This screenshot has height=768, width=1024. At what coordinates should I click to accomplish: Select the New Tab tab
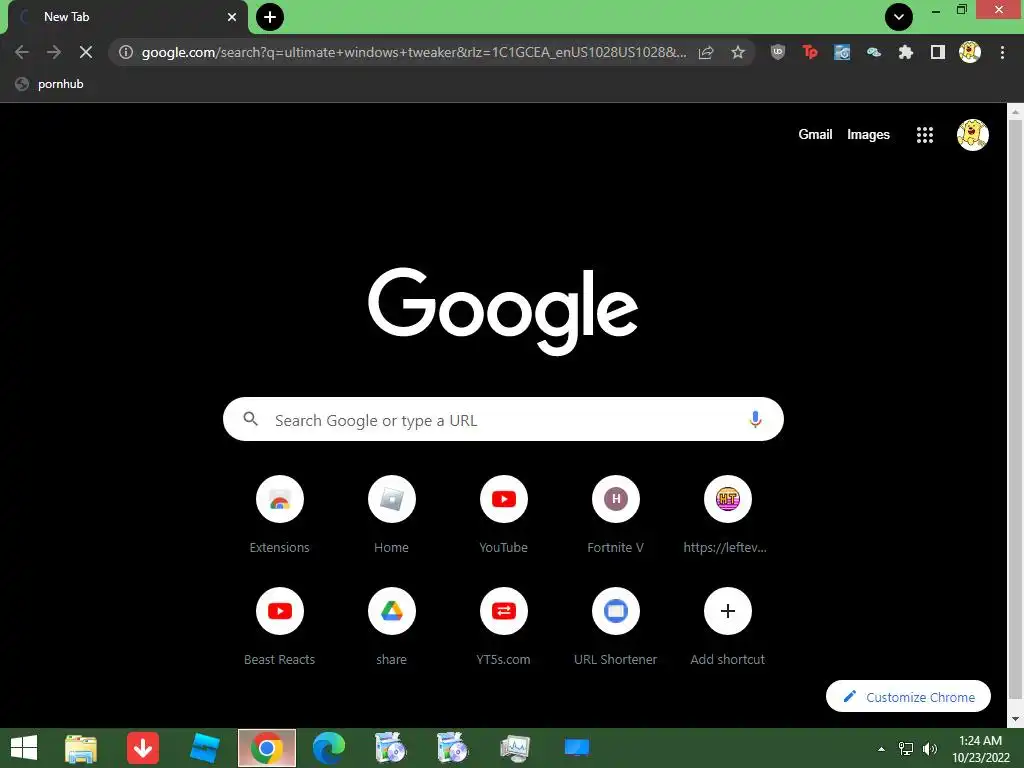128,17
